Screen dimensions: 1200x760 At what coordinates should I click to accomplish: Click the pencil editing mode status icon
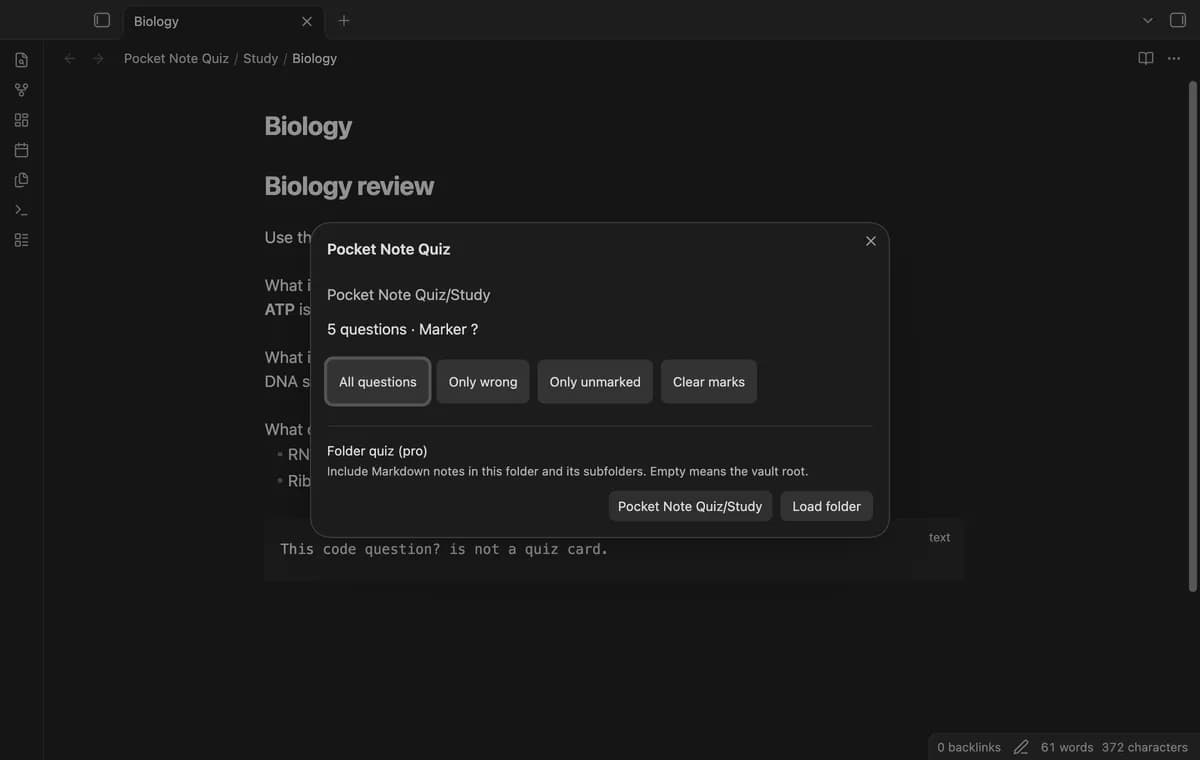(x=1021, y=747)
